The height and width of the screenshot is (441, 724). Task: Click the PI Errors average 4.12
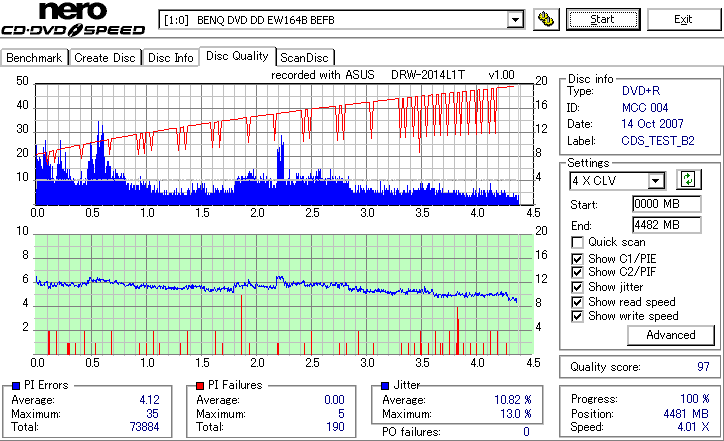(150, 399)
